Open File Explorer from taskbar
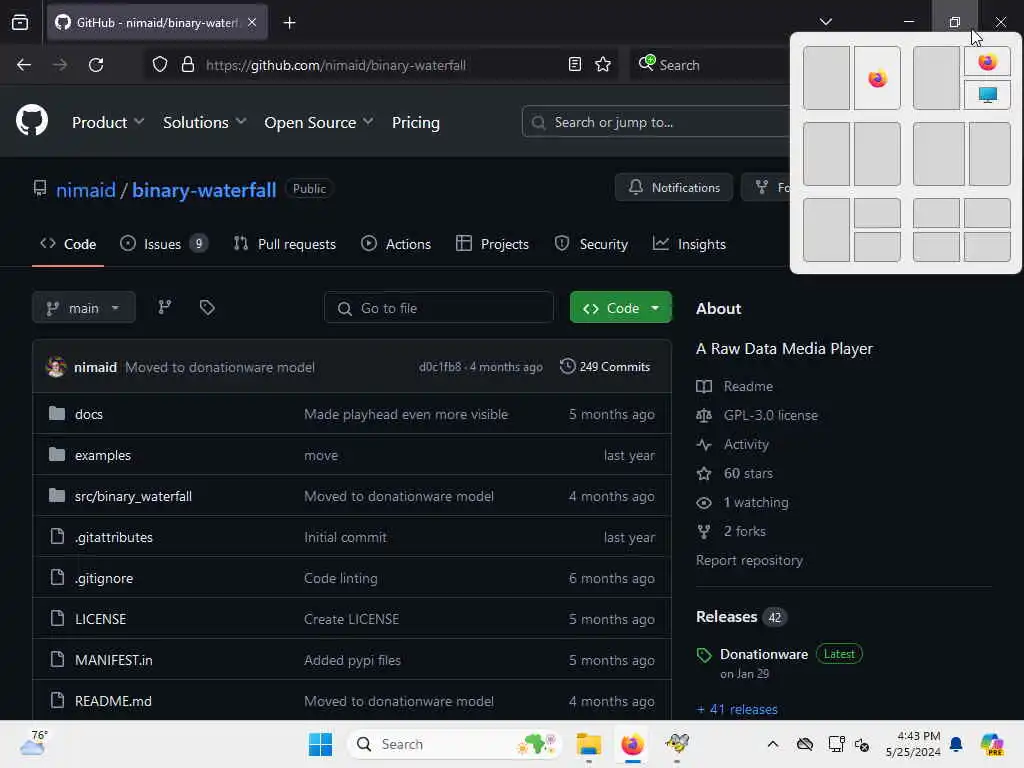Viewport: 1024px width, 768px height. click(x=588, y=744)
